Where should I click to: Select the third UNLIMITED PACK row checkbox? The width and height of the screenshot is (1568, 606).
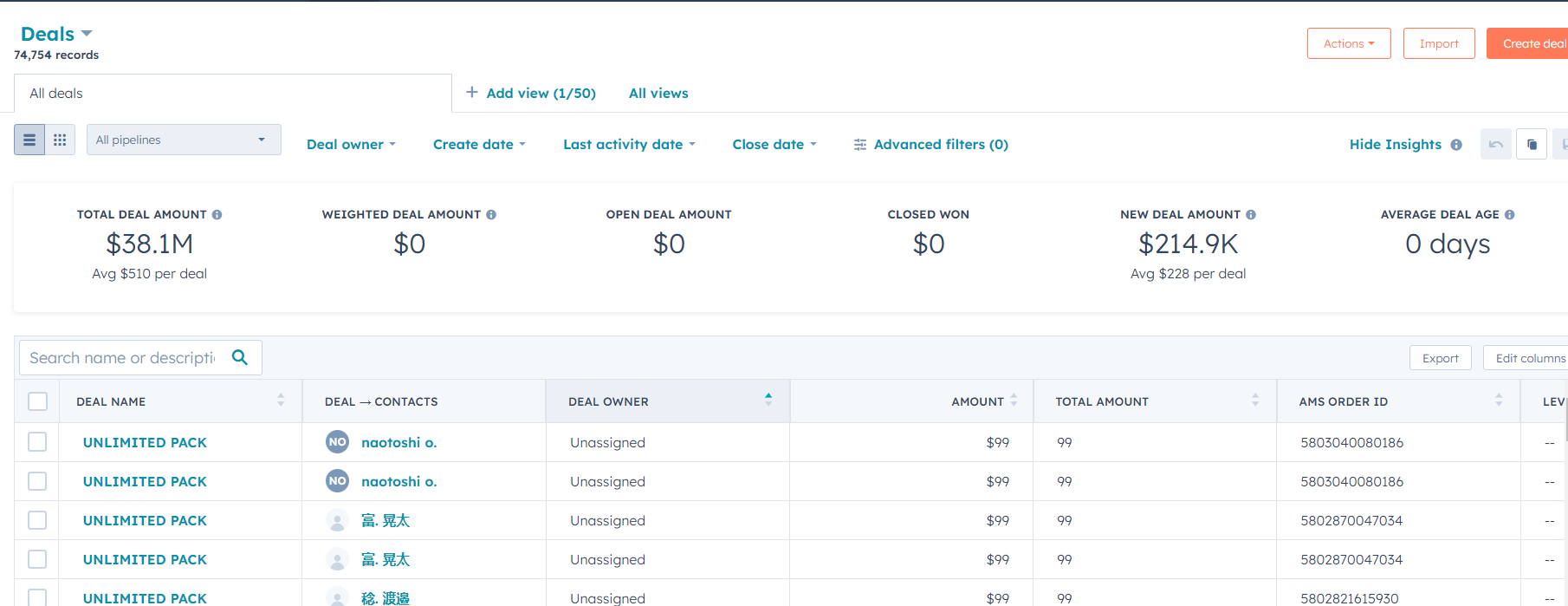point(37,520)
